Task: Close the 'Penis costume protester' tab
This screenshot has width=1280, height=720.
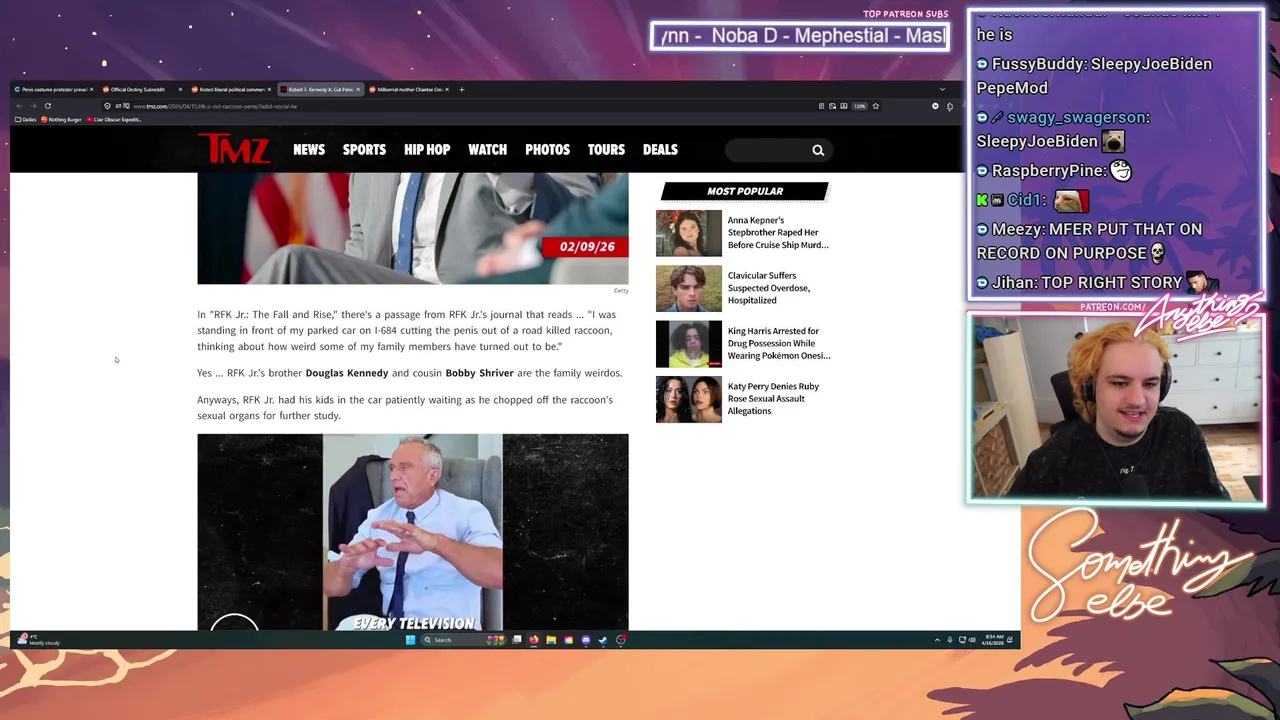Action: (91, 89)
